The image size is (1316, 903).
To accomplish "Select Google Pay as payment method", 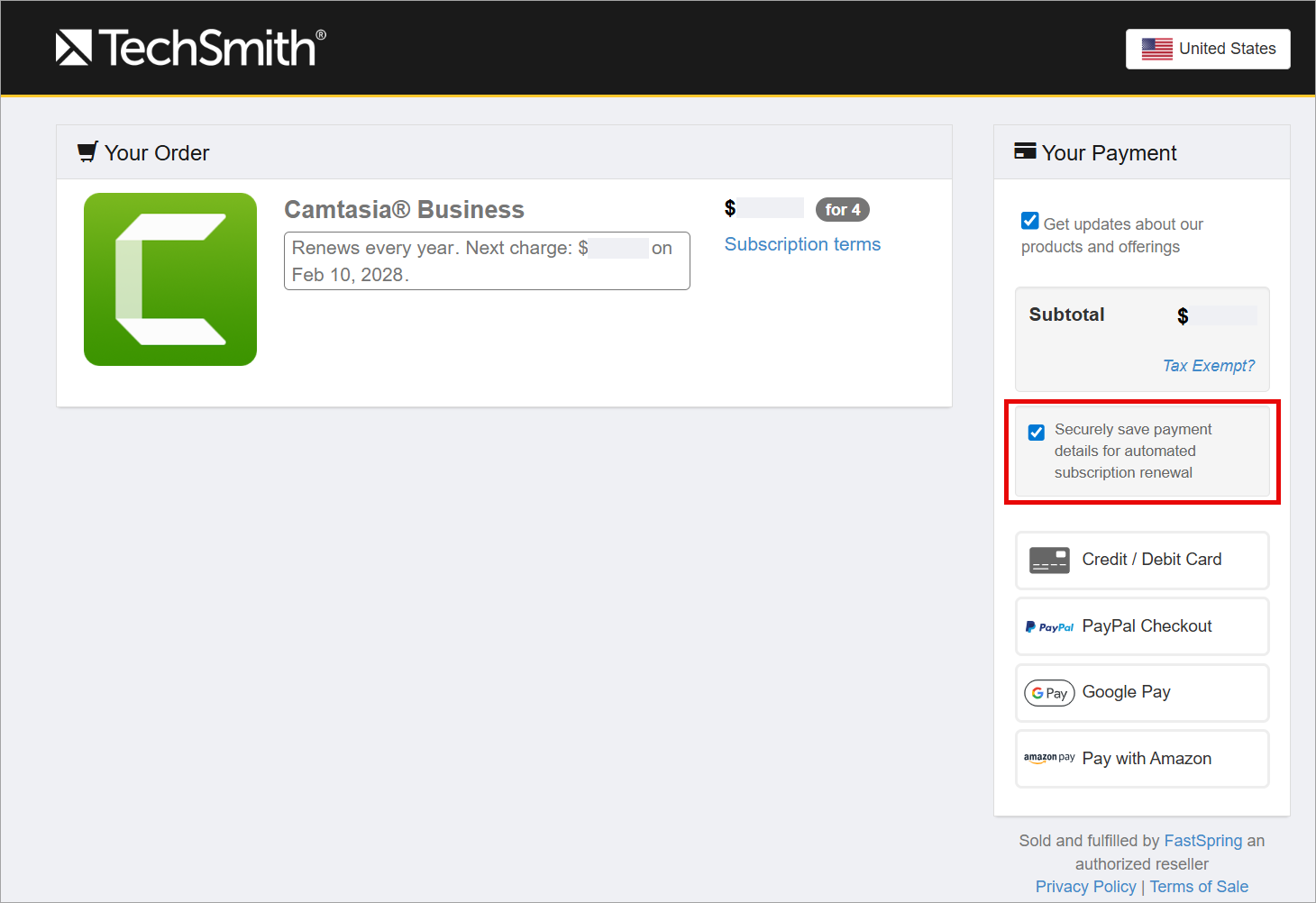I will (1142, 693).
